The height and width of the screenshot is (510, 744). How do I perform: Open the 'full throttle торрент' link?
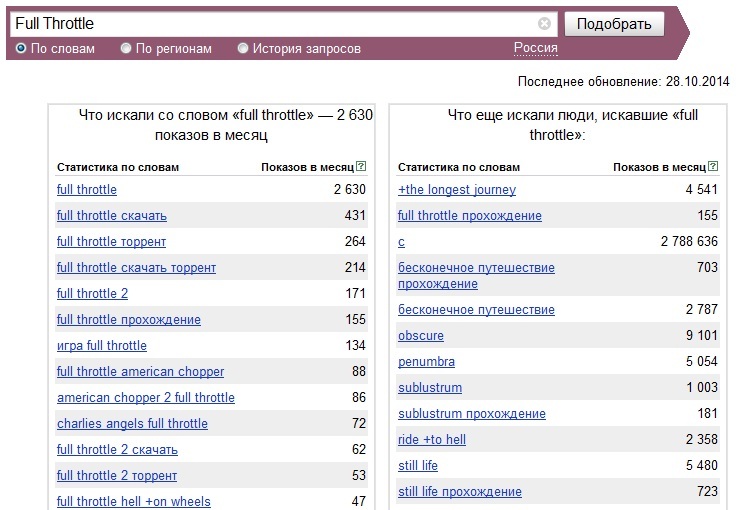coord(112,242)
